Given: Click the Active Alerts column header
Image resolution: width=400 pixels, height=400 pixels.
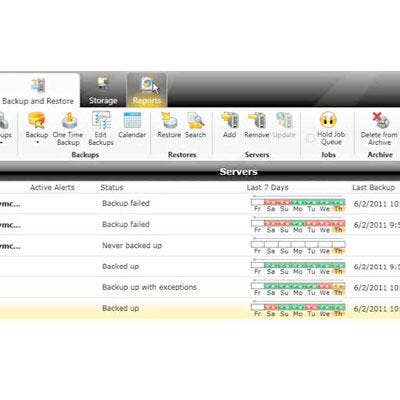Looking at the screenshot, I should pyautogui.click(x=52, y=187).
